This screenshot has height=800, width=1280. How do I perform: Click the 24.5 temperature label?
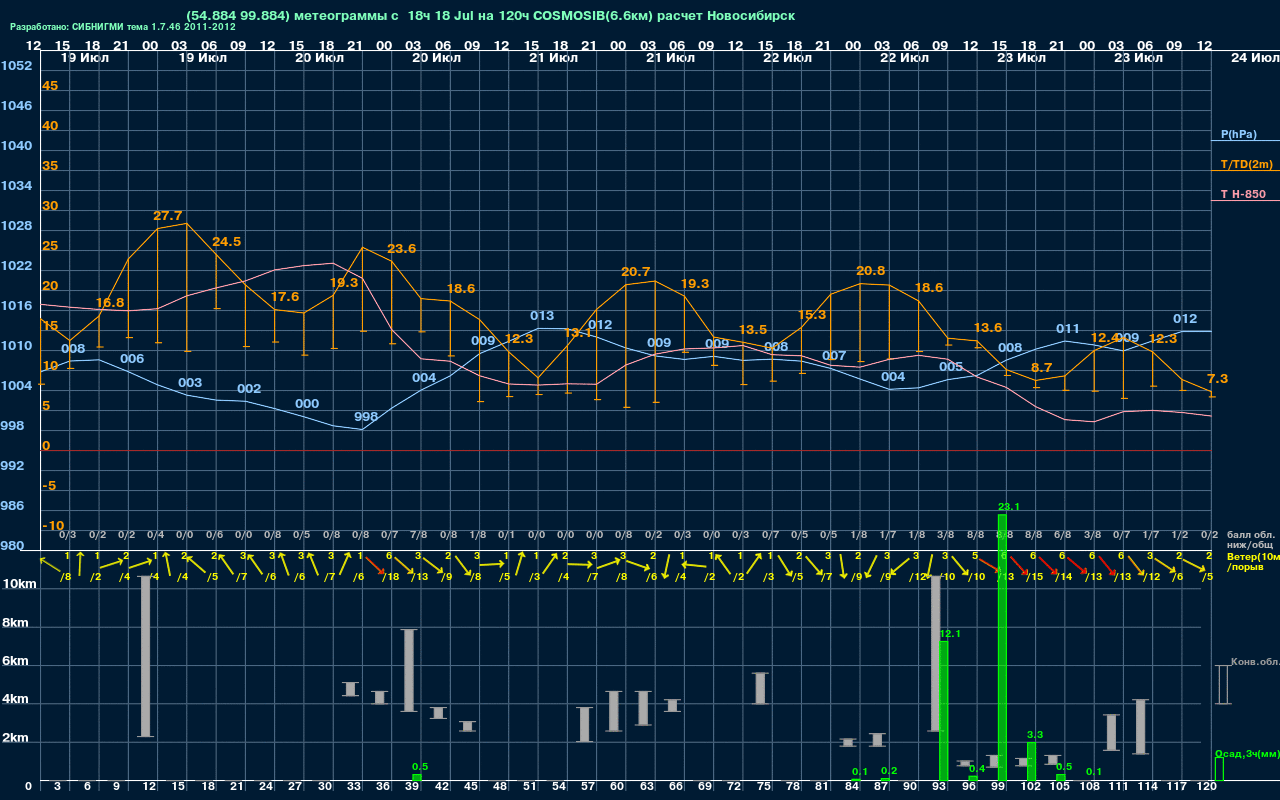[x=226, y=242]
